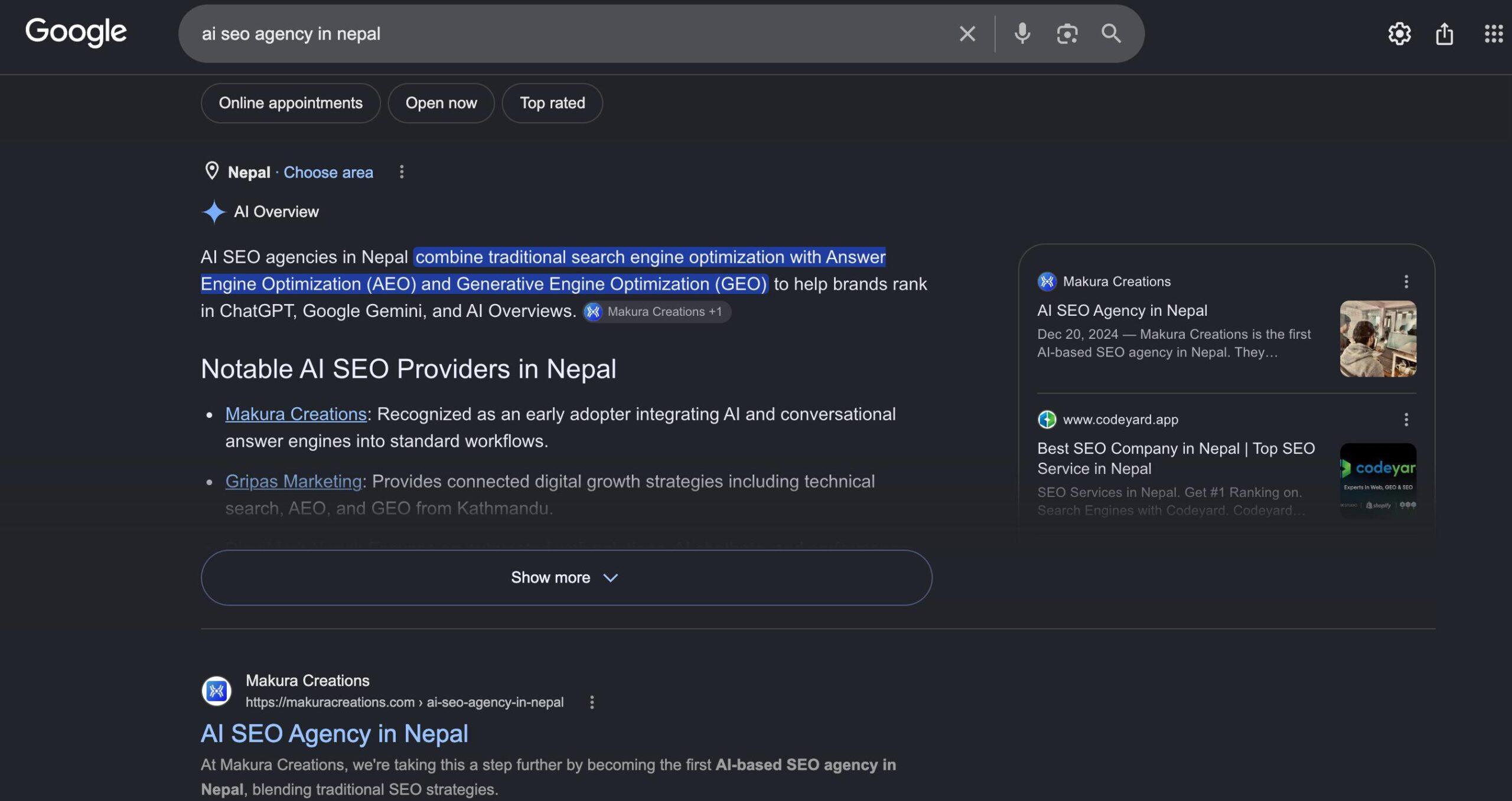The height and width of the screenshot is (801, 1512).
Task: Click the www.codeyard.app source label
Action: coord(1120,419)
